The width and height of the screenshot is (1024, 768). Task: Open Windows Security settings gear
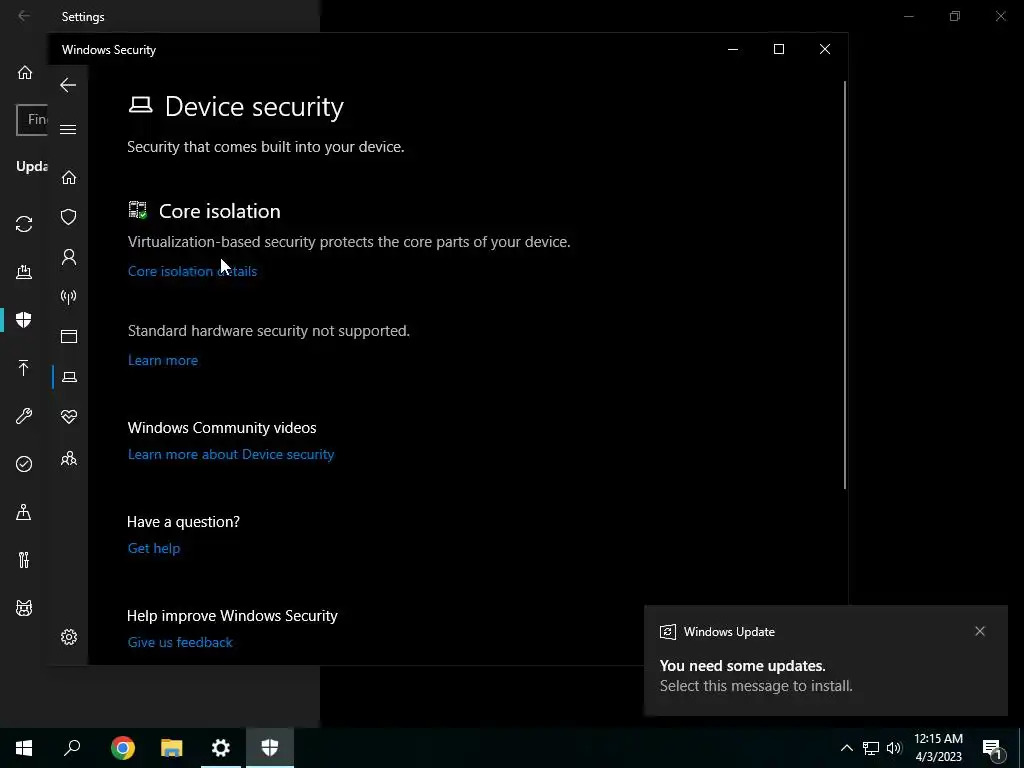[69, 637]
